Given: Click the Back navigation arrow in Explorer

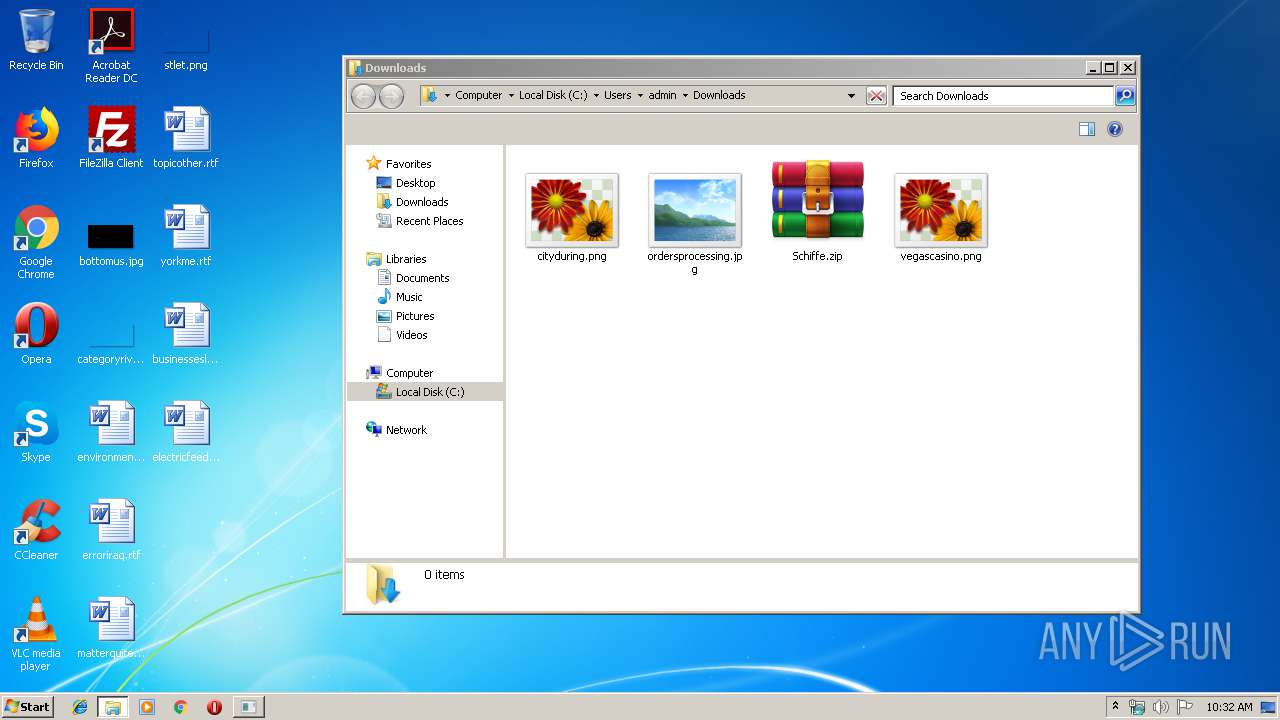Looking at the screenshot, I should click(x=363, y=96).
